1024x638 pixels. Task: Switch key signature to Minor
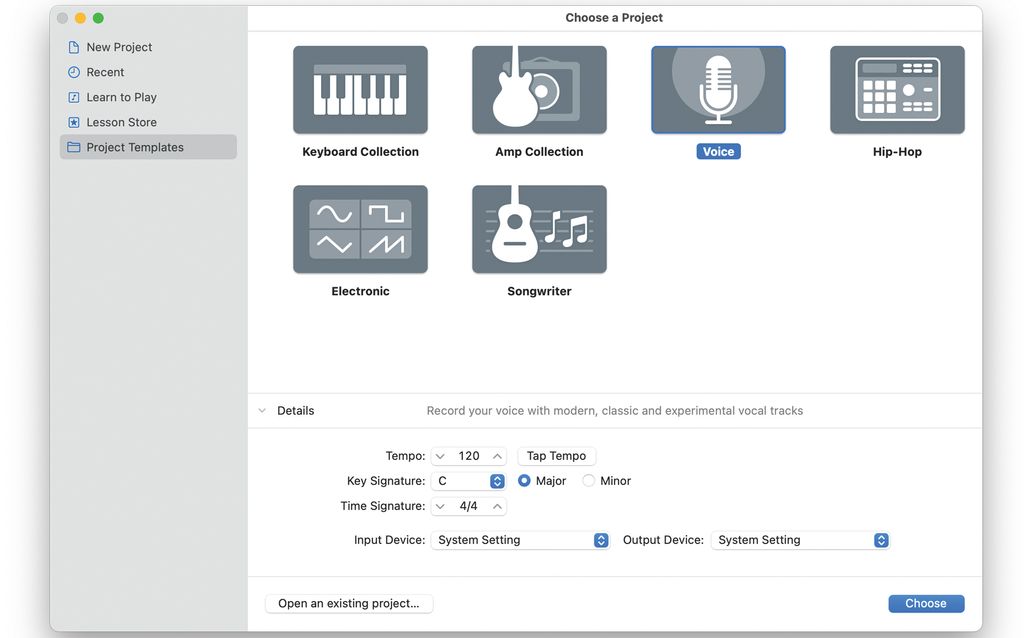point(588,480)
